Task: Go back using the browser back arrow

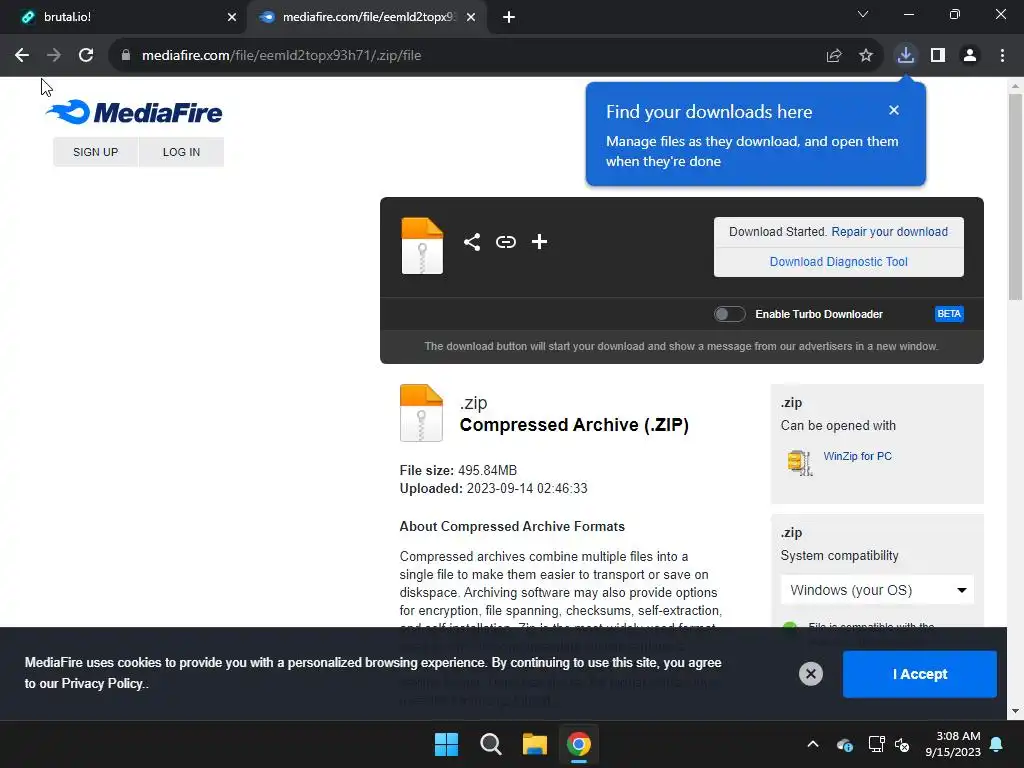Action: tap(22, 56)
